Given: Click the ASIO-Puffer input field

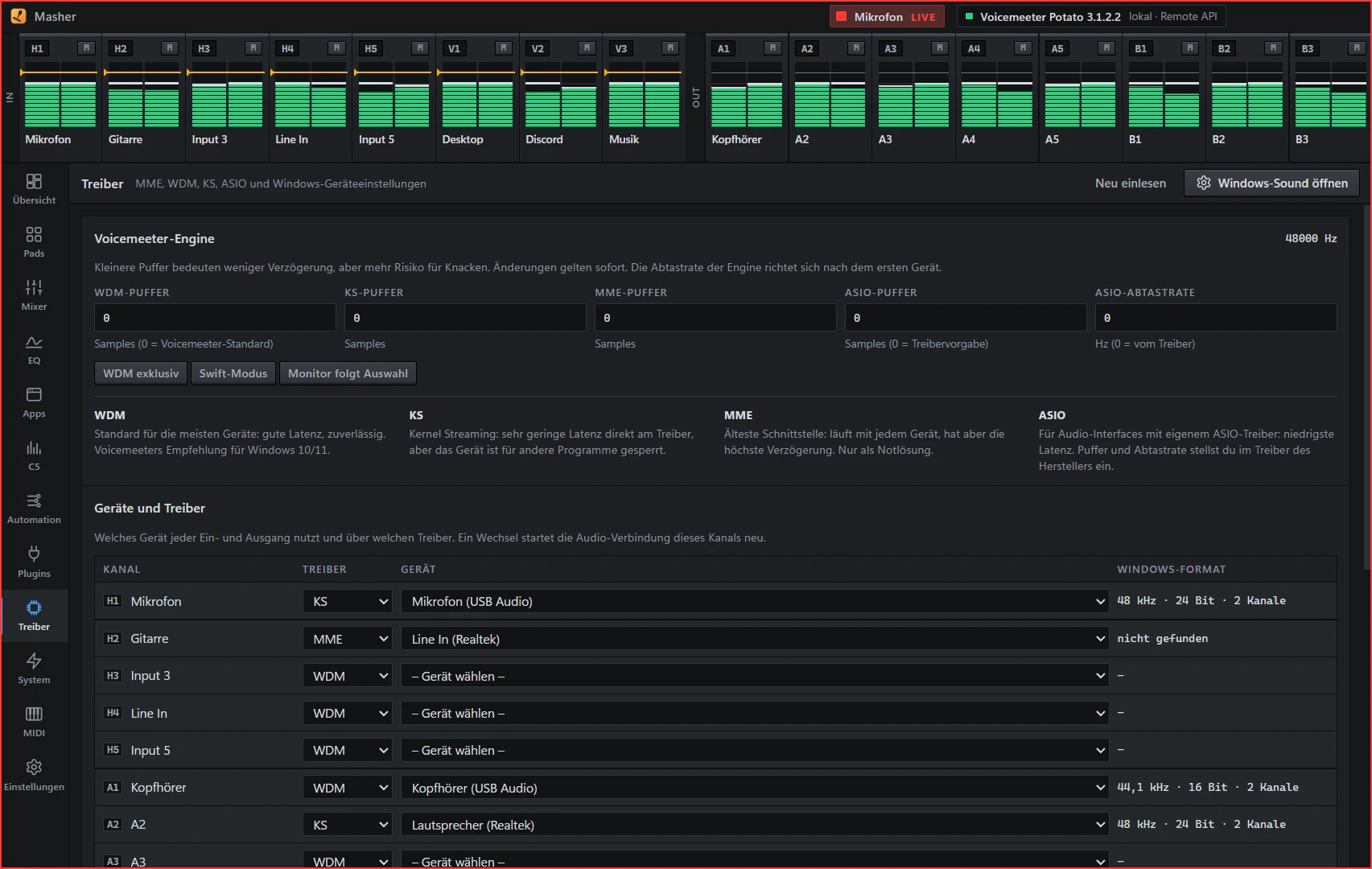Looking at the screenshot, I should 966,318.
